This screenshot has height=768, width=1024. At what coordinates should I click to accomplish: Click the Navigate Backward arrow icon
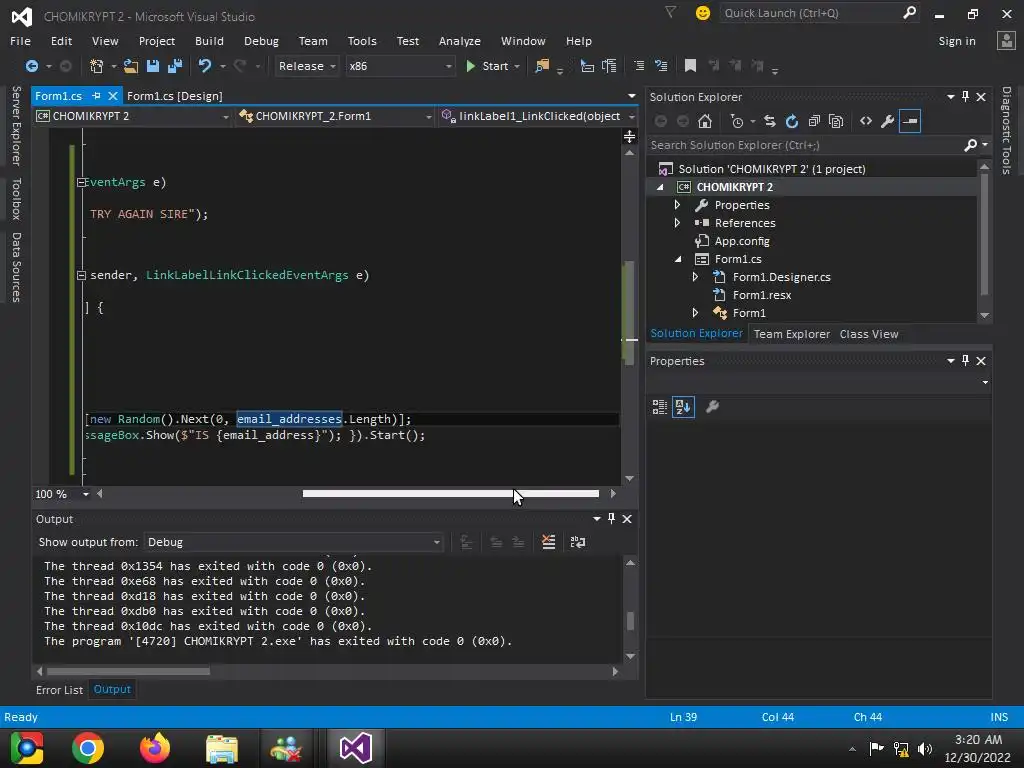[31, 66]
